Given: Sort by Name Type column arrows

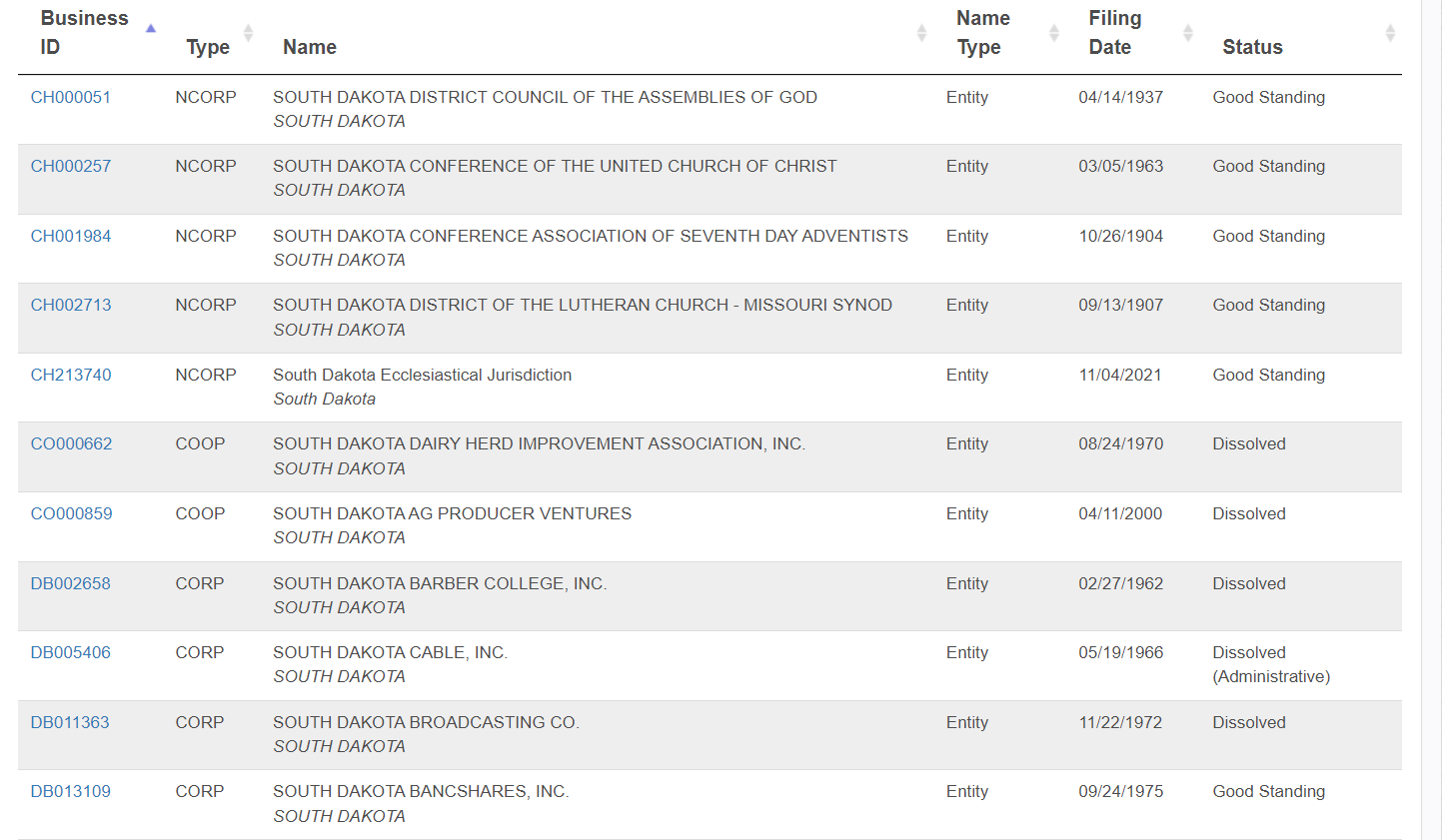Looking at the screenshot, I should (x=1053, y=33).
